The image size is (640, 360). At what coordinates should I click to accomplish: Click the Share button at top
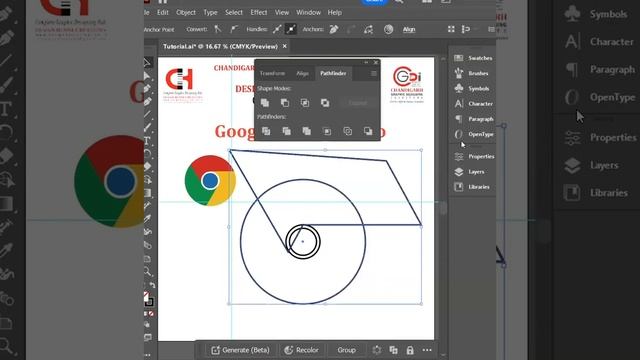[x=374, y=2]
